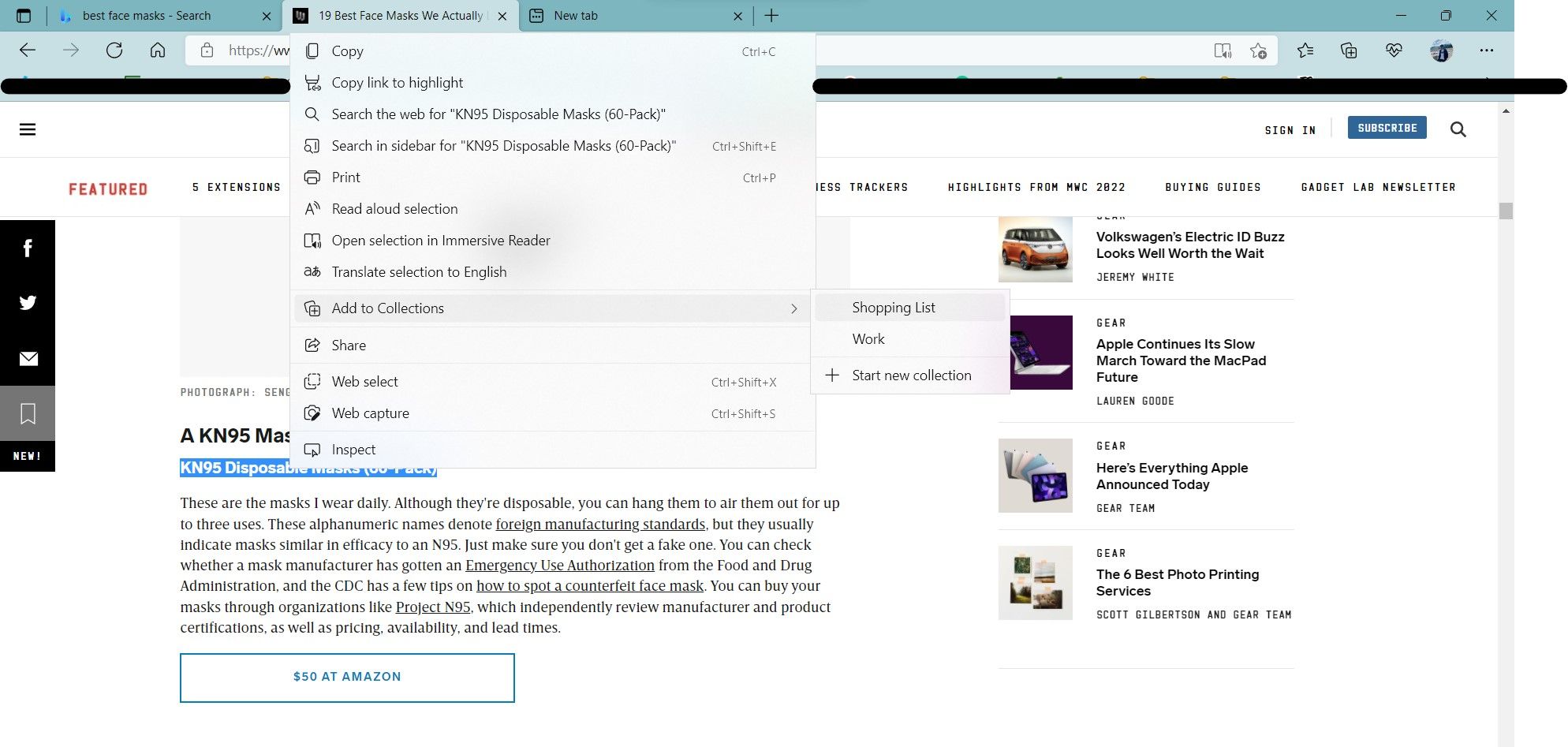Share article on Facebook
This screenshot has width=1568, height=747.
pyautogui.click(x=28, y=248)
